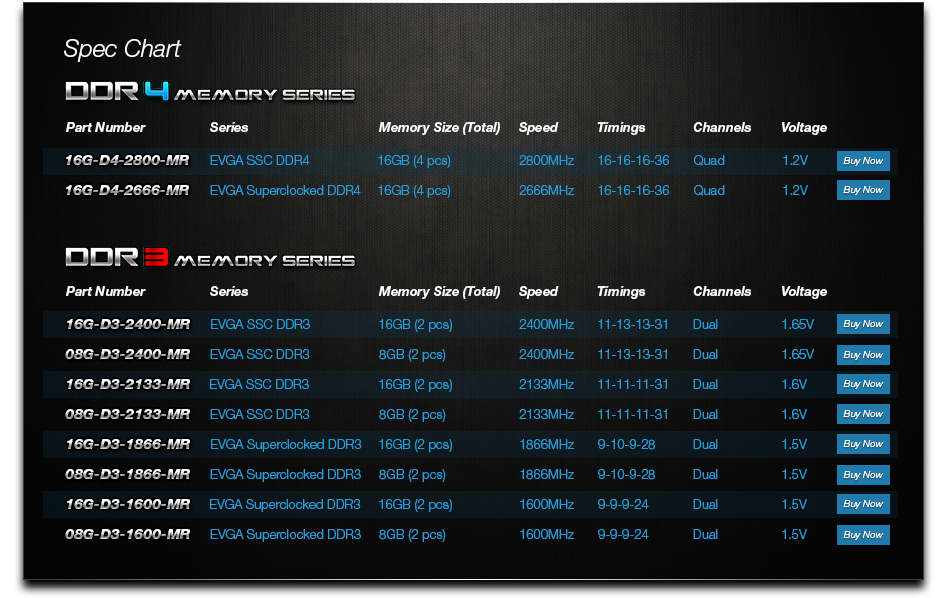Click Buy Now for 16G-D3-2400-MR
This screenshot has width=948, height=598.
point(863,324)
